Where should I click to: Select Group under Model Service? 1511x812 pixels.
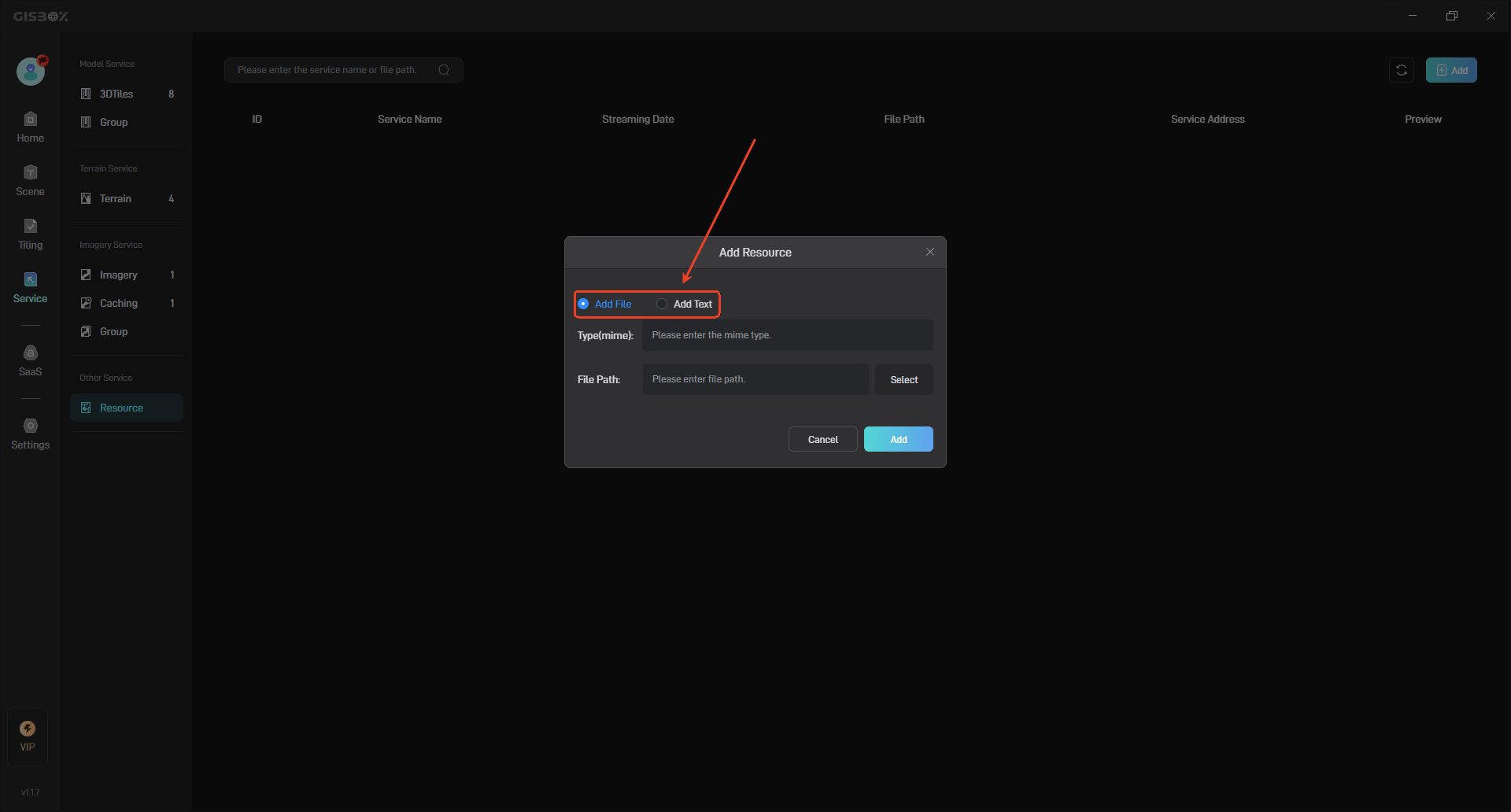(x=127, y=122)
